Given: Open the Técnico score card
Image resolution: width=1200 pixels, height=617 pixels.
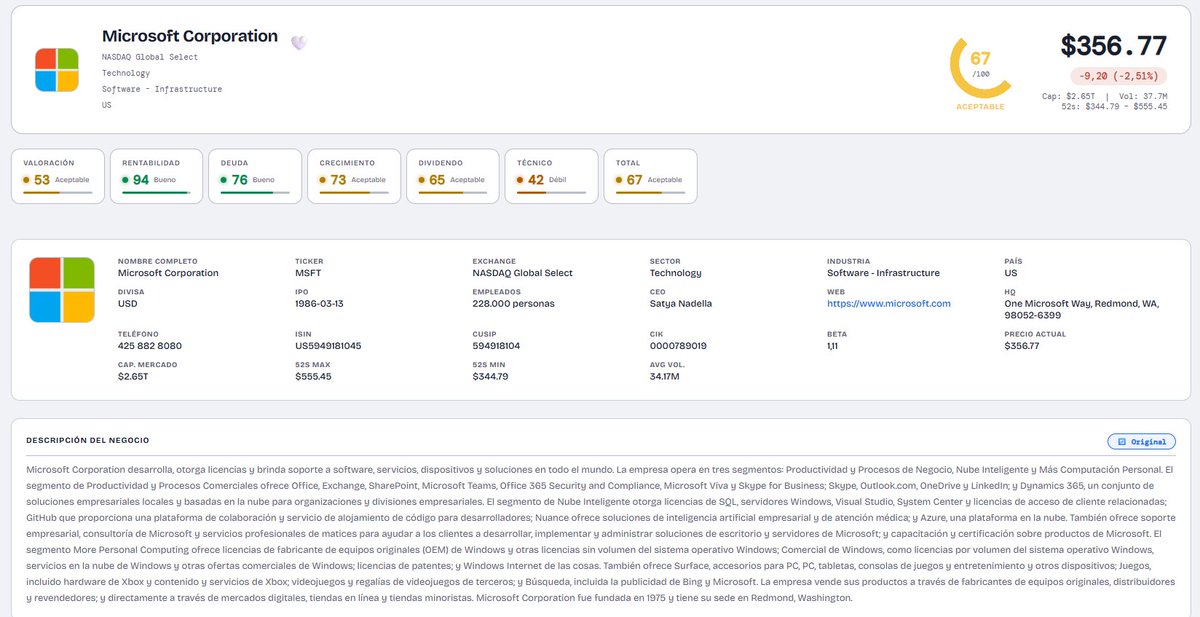Looking at the screenshot, I should point(552,176).
